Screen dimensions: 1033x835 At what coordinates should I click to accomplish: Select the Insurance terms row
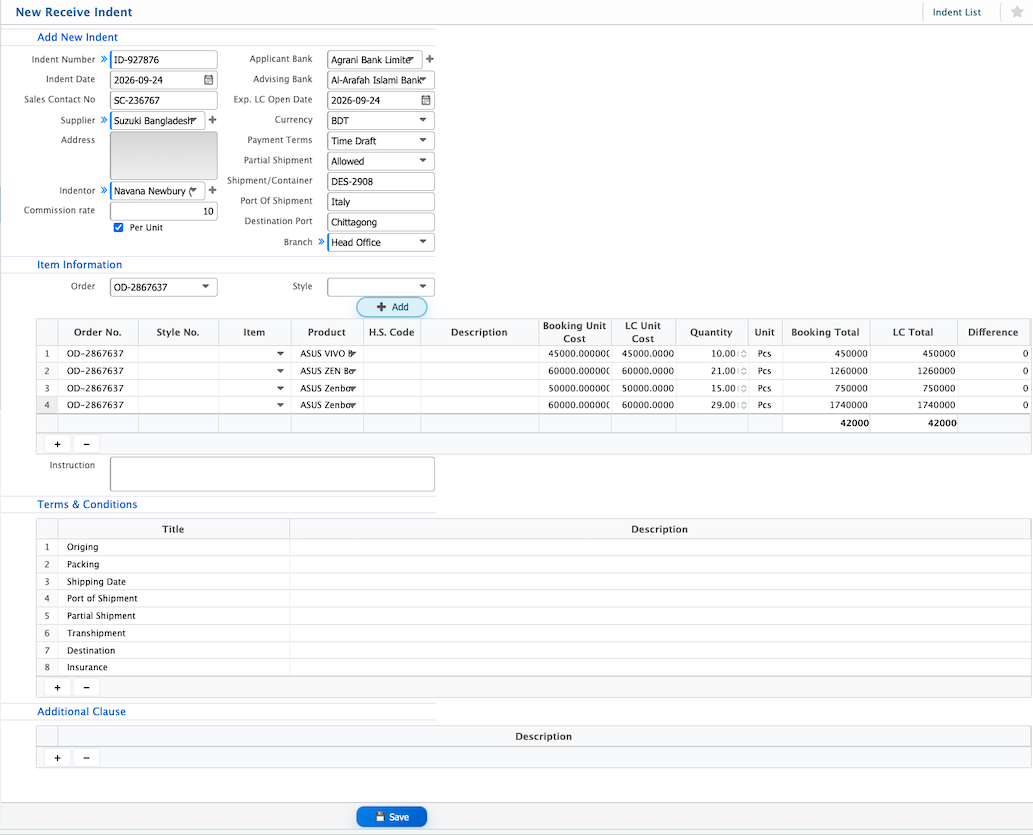pyautogui.click(x=534, y=668)
